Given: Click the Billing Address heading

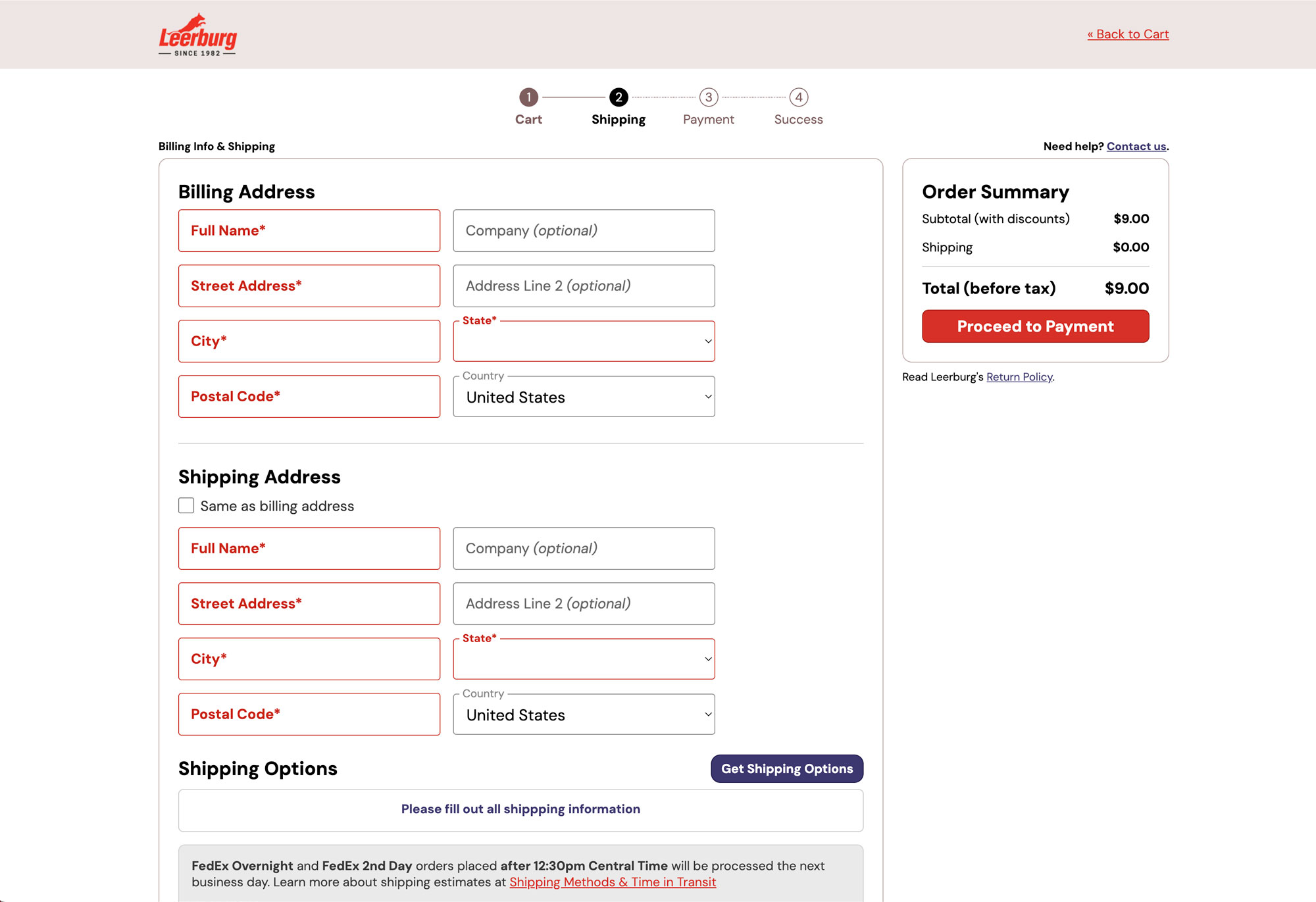Looking at the screenshot, I should [x=247, y=191].
